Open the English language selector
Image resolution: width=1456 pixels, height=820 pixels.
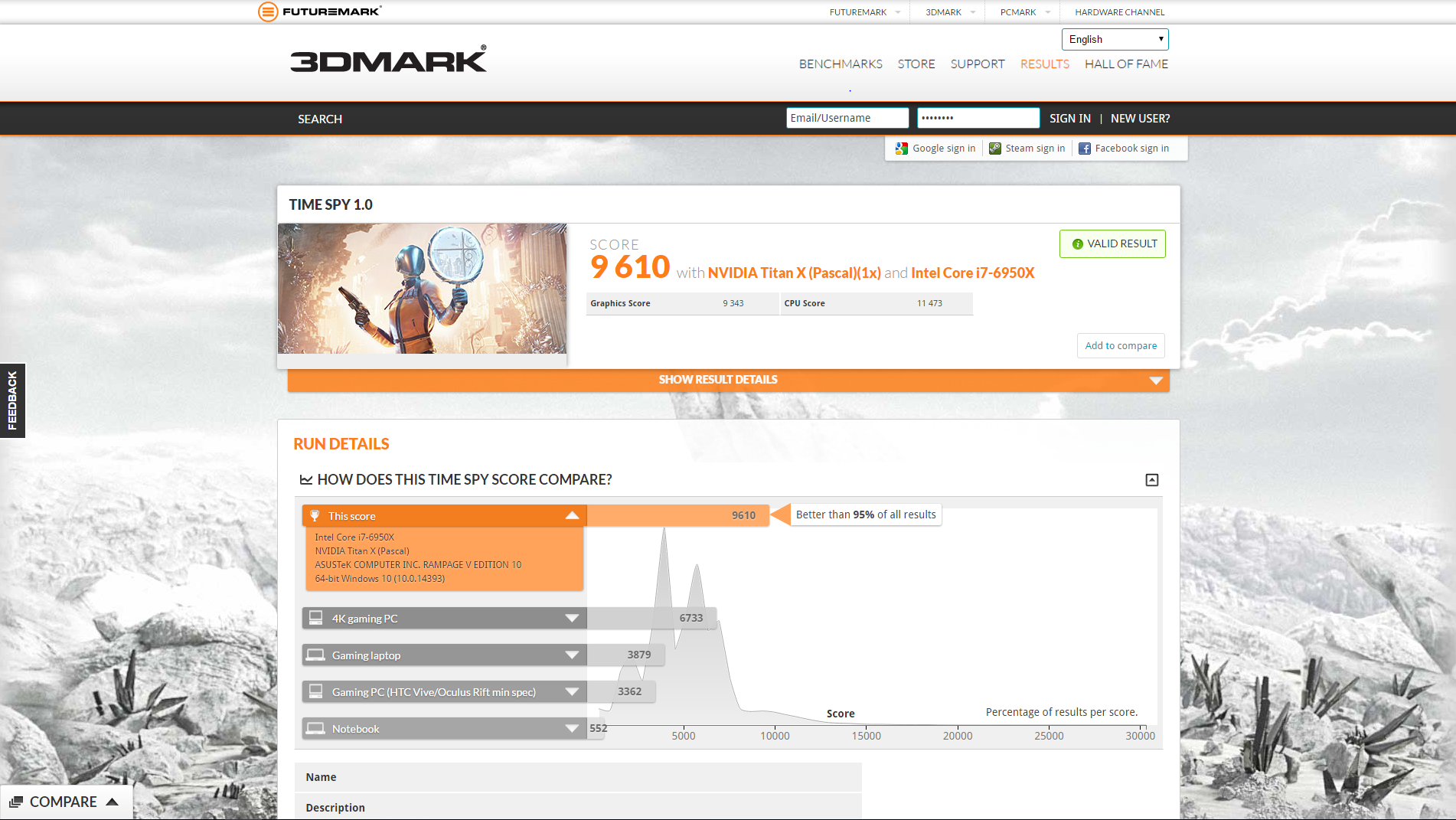[1115, 39]
